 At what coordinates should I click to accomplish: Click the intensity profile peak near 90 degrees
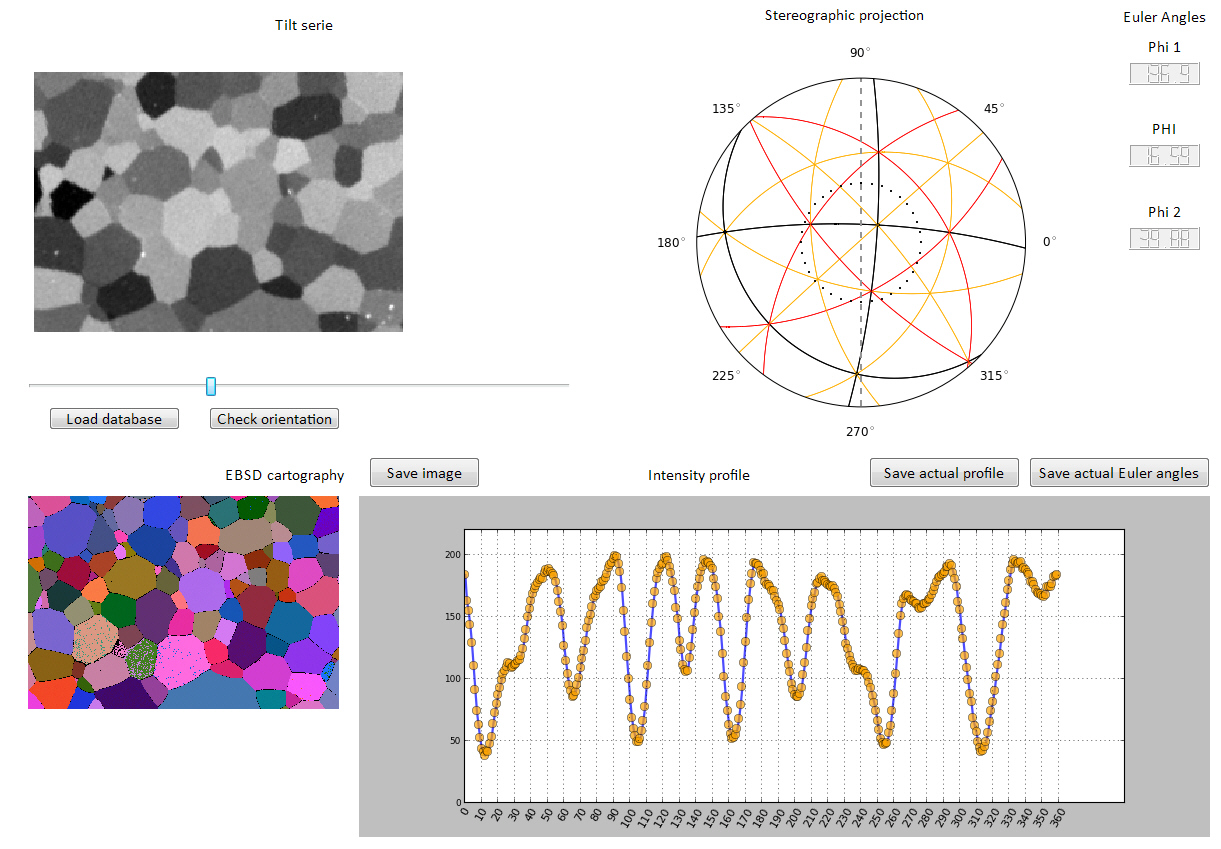[x=614, y=557]
